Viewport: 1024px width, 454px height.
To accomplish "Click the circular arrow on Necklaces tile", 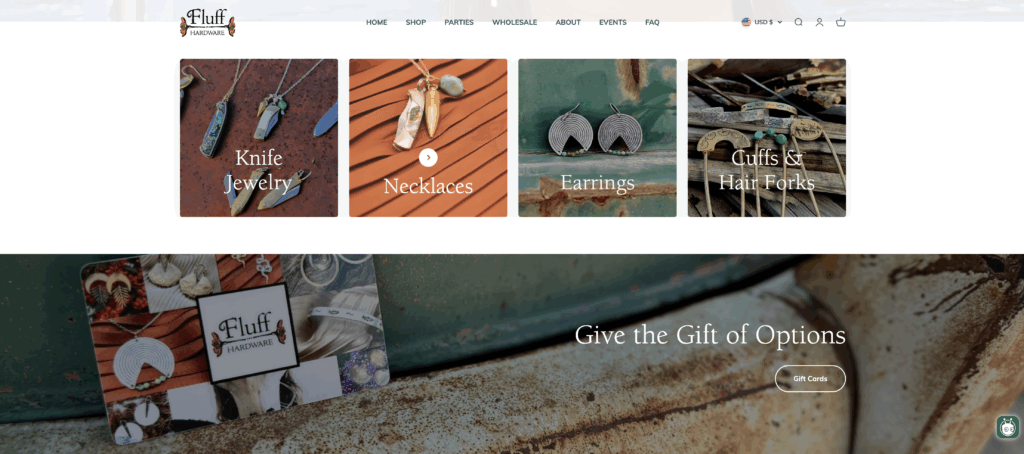I will 428,157.
